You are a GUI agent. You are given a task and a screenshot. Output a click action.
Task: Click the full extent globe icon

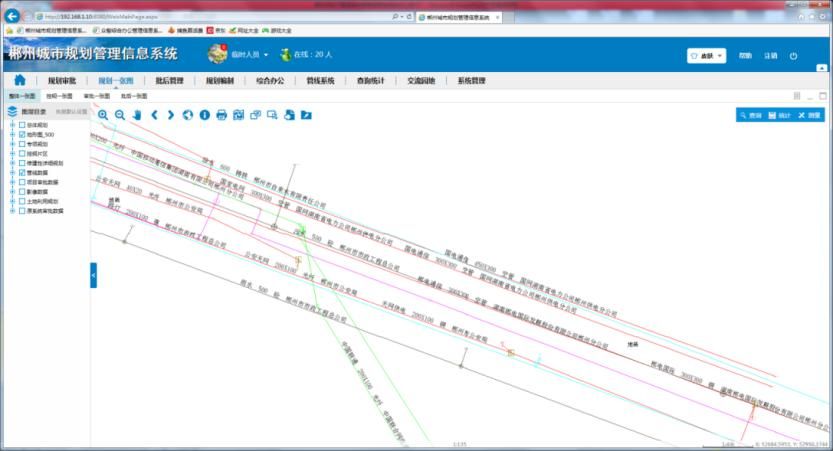tap(188, 115)
